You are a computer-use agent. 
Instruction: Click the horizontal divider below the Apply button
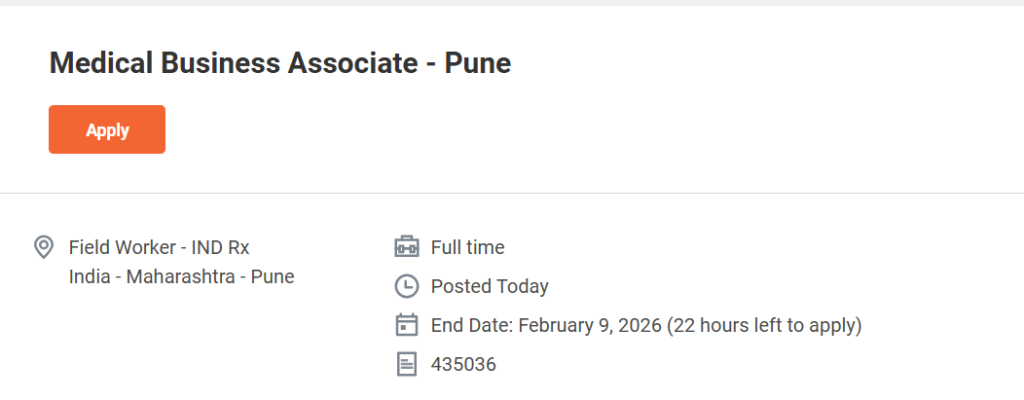click(512, 193)
